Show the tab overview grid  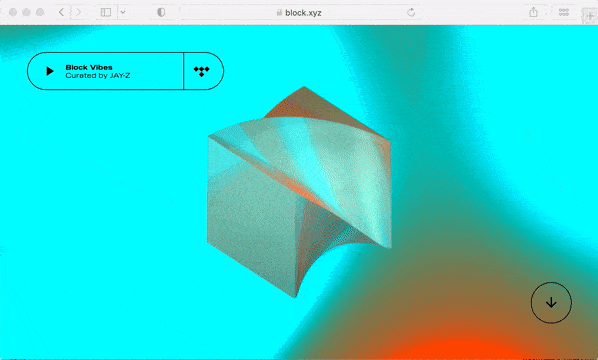coord(564,12)
